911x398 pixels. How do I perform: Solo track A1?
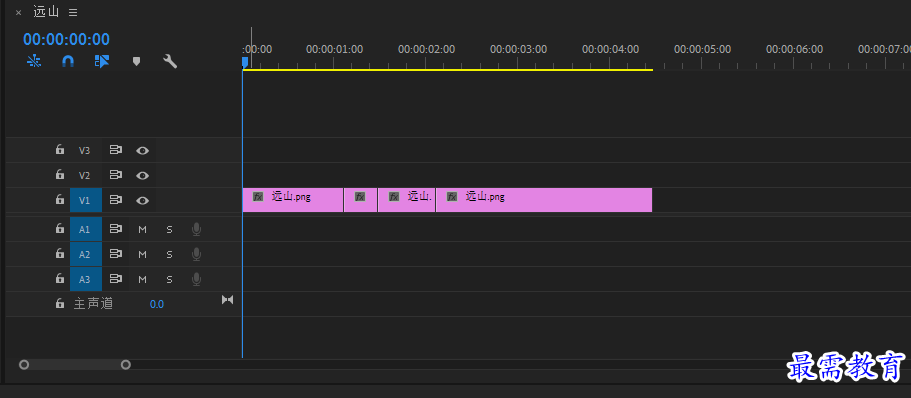[169, 230]
